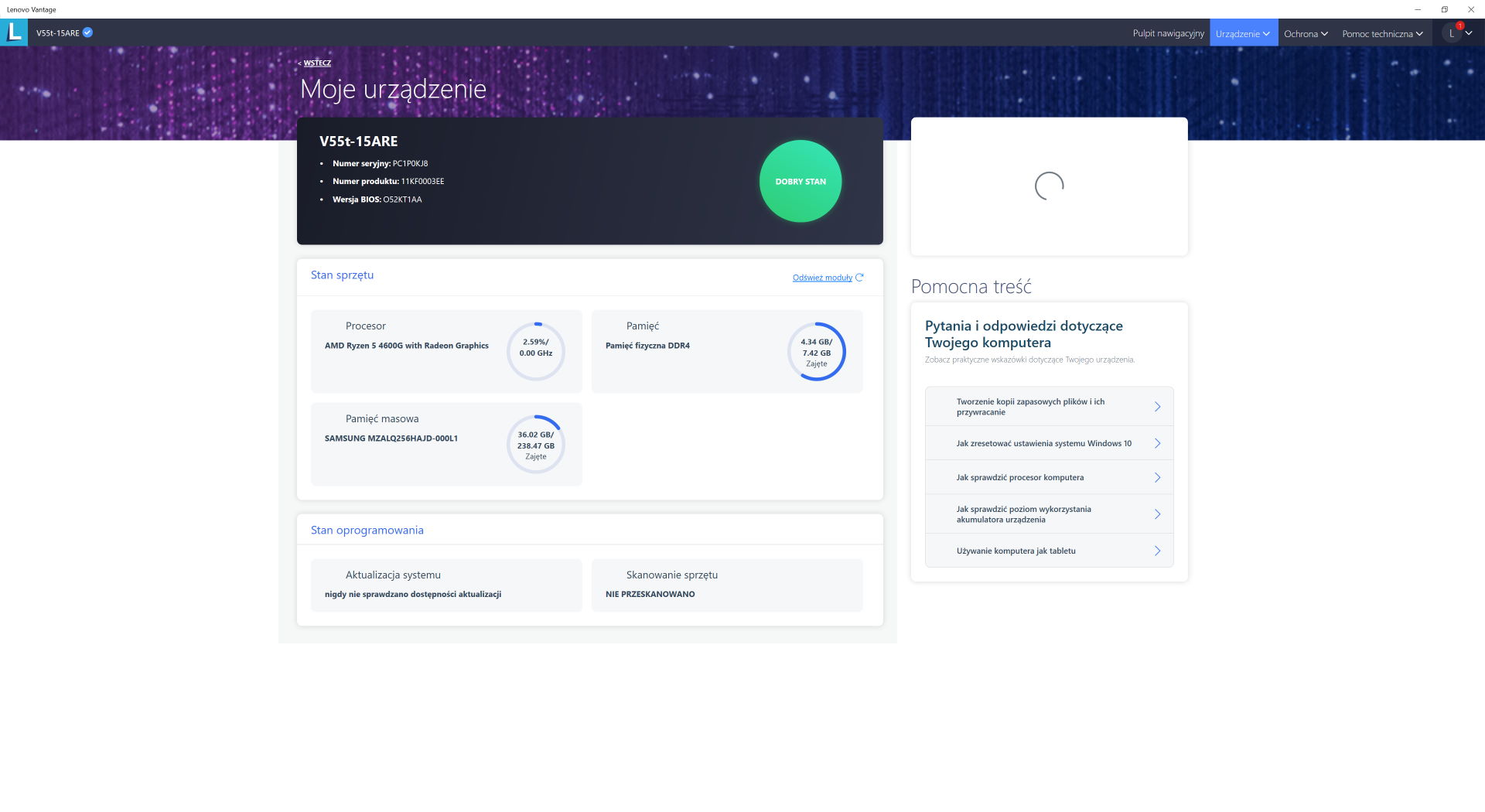Open the Pulpit nawigacyjny menu item
Screen dimensions: 1485x812
pos(1168,33)
